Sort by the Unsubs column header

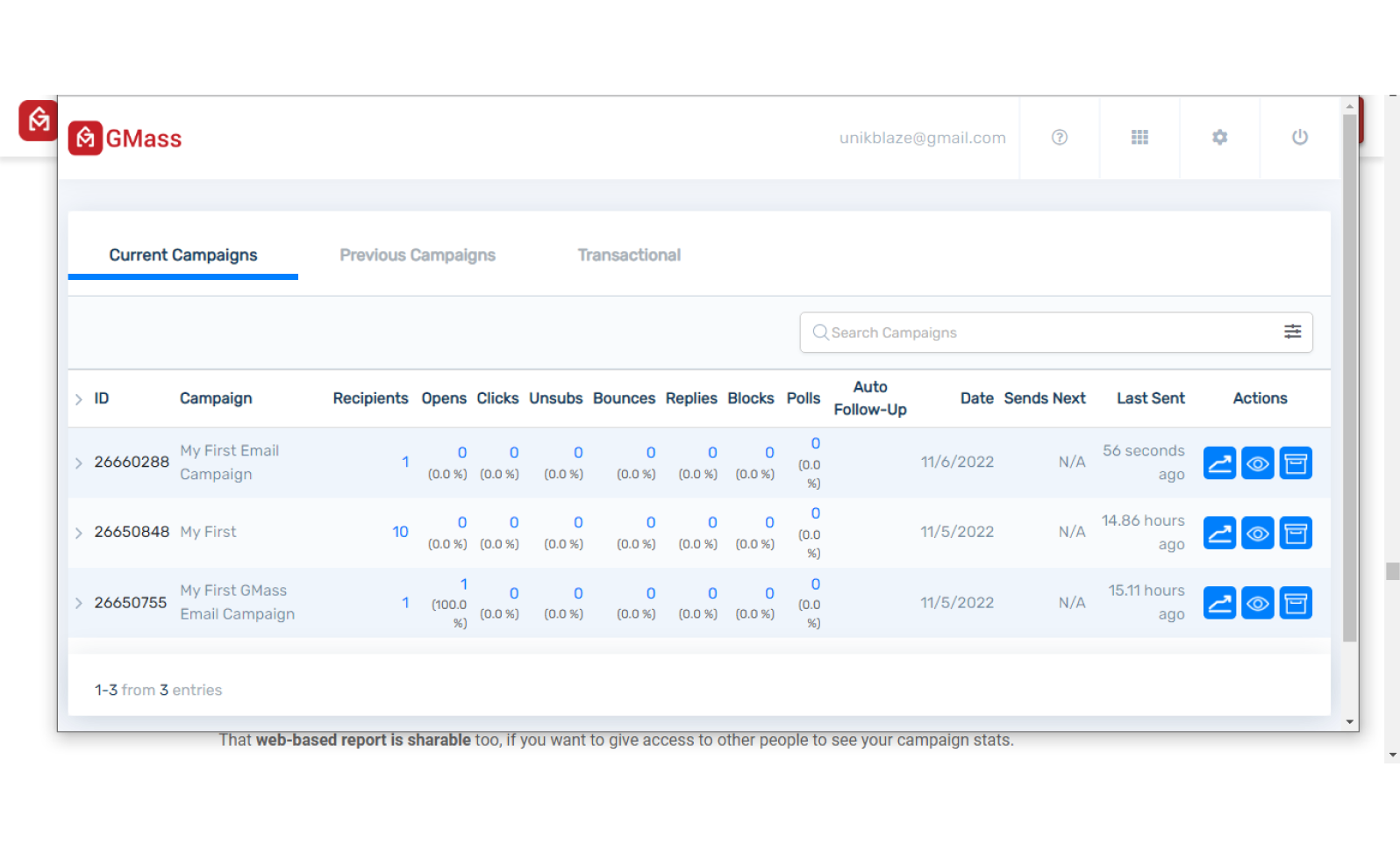[555, 398]
